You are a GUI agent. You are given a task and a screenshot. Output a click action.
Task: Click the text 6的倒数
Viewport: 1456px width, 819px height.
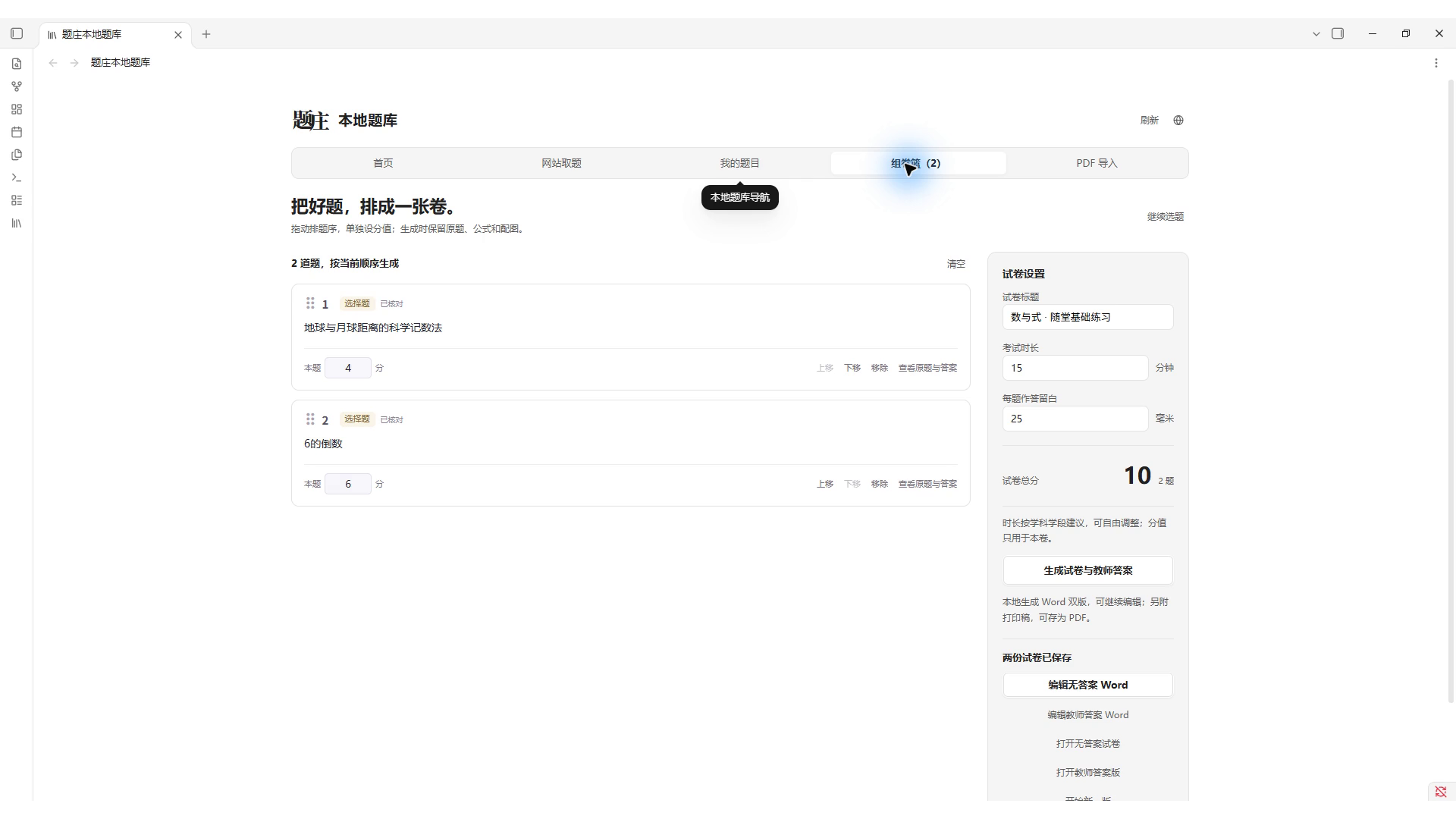[x=323, y=444]
